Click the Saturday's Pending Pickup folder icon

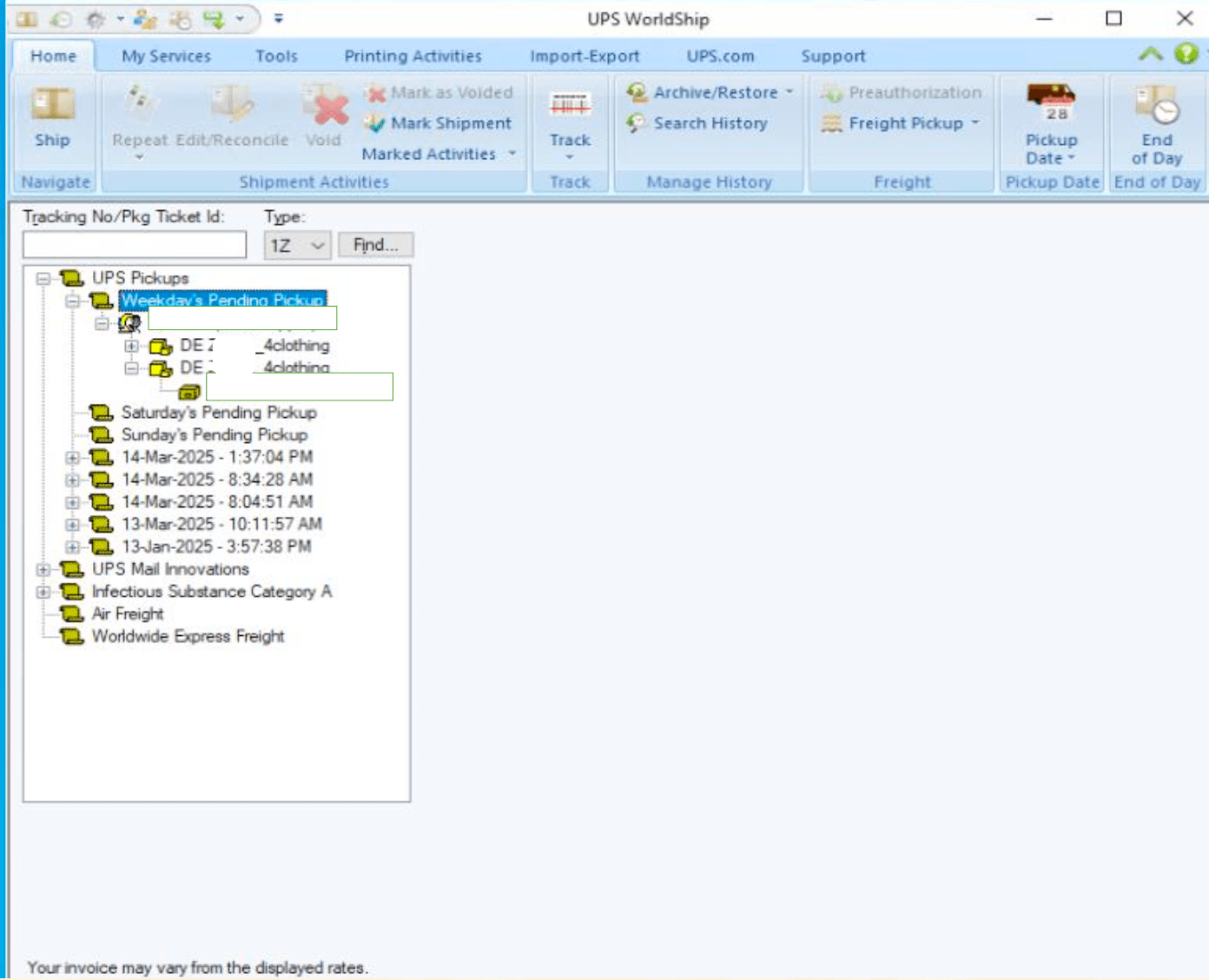coord(102,413)
